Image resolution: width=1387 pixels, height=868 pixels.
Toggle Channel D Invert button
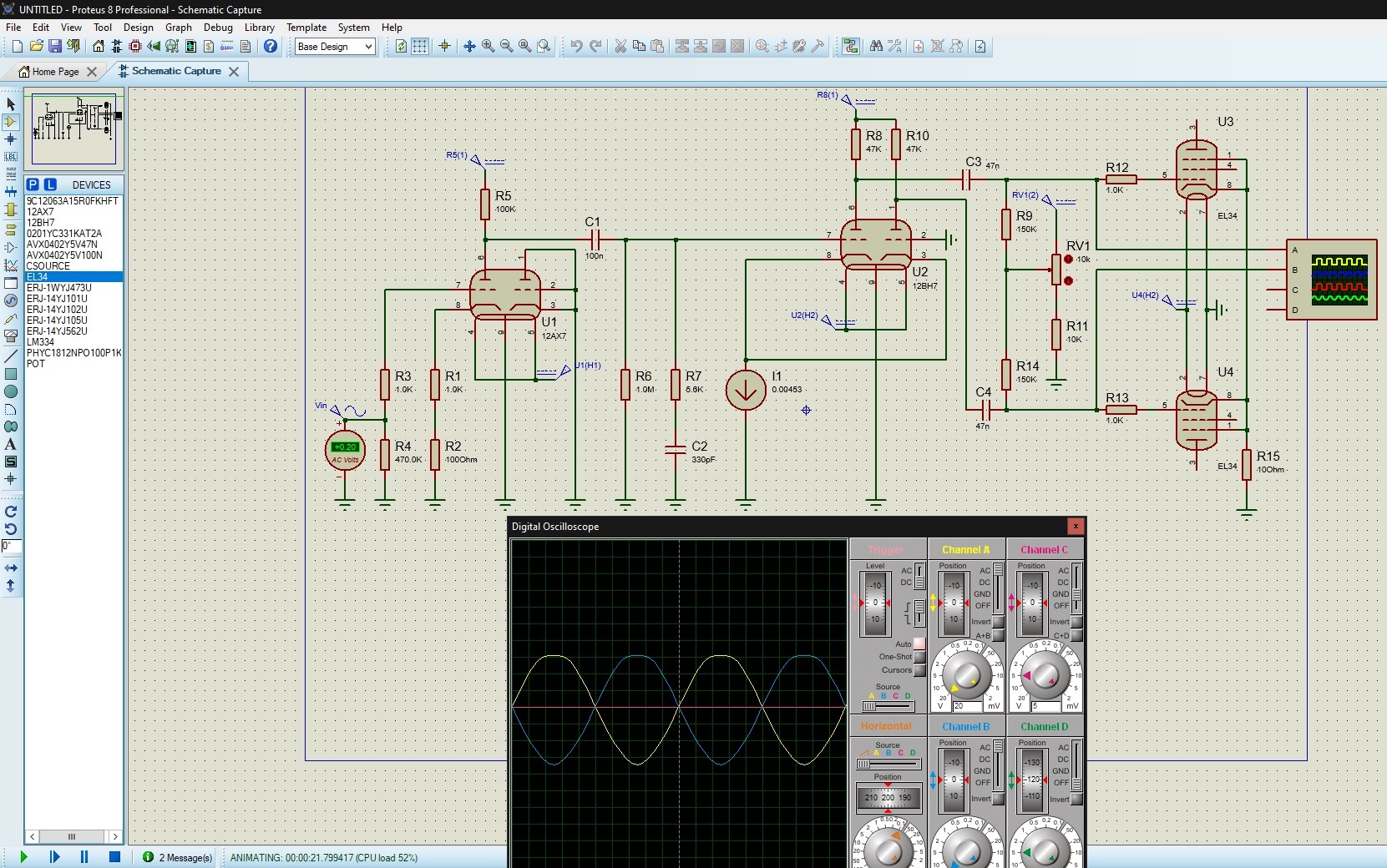click(x=1076, y=799)
